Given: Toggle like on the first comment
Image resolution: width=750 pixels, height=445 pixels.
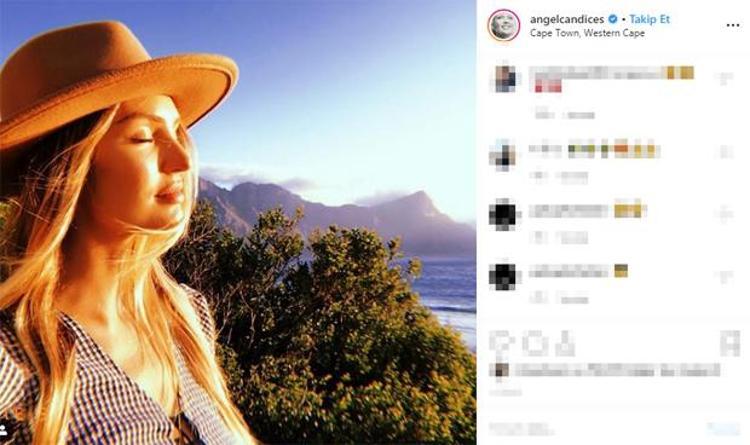Looking at the screenshot, I should pyautogui.click(x=726, y=79).
